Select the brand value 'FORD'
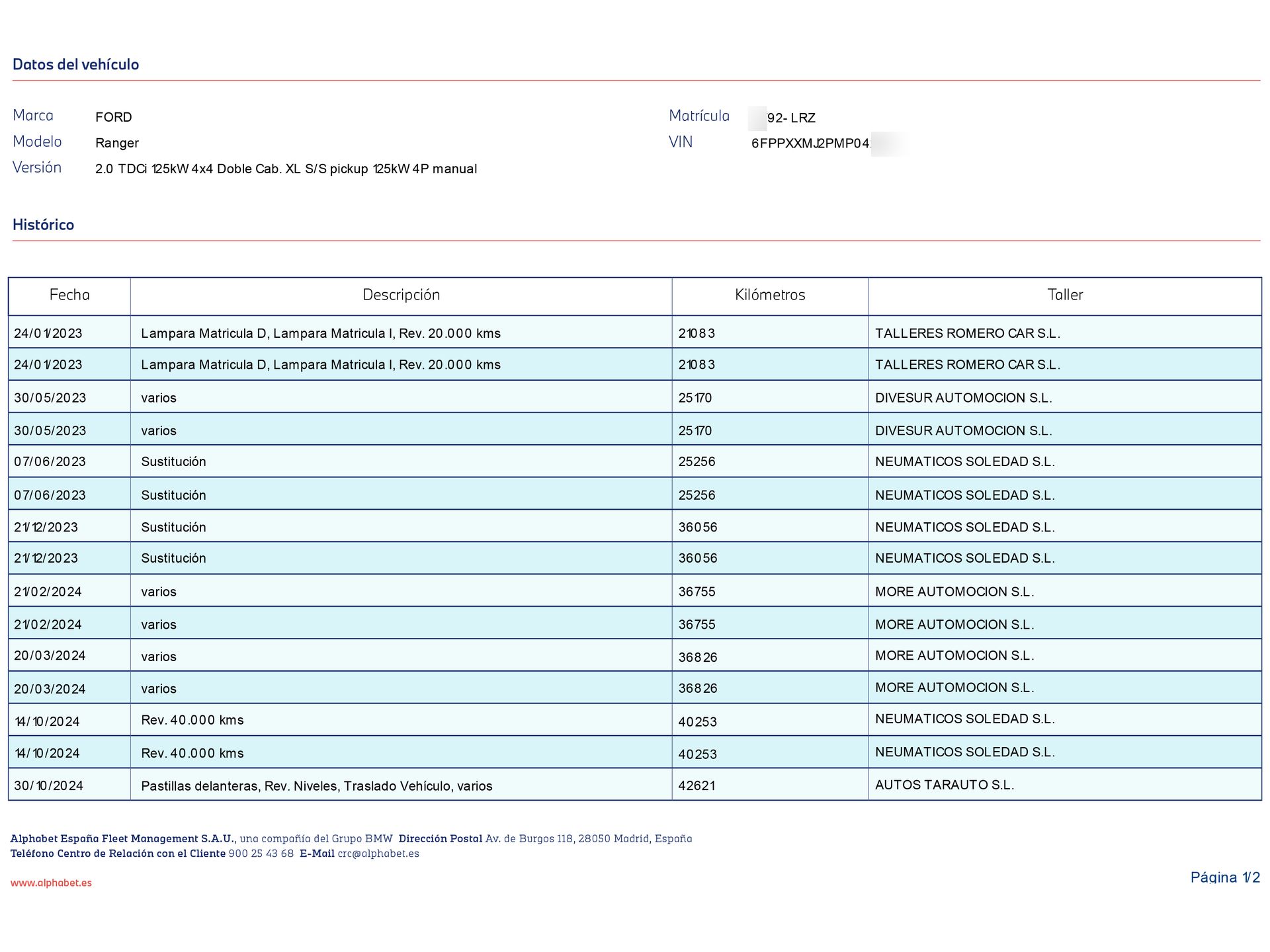Viewport: 1270px width, 952px height. [x=114, y=117]
